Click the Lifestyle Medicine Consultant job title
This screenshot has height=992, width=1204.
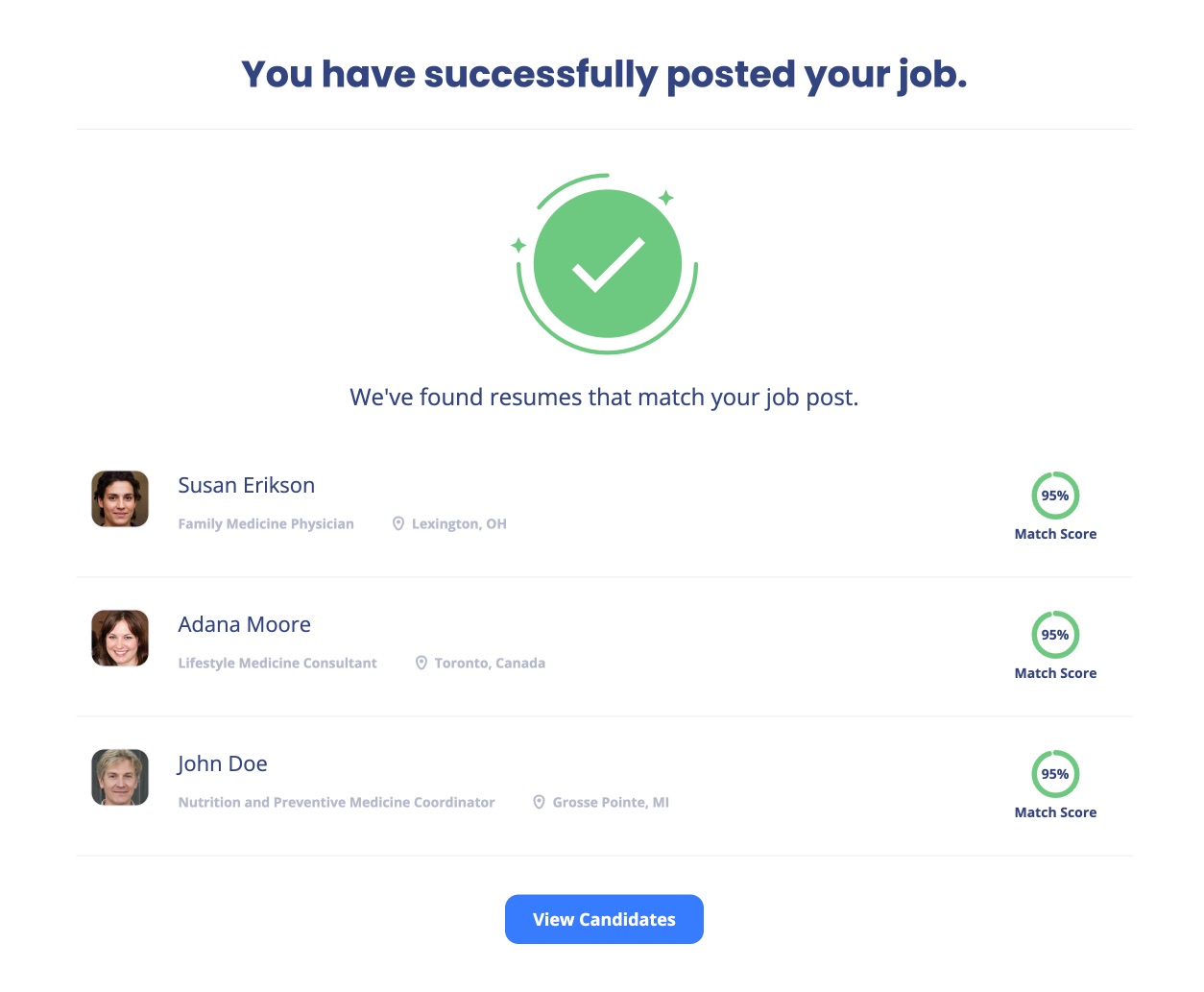(277, 663)
